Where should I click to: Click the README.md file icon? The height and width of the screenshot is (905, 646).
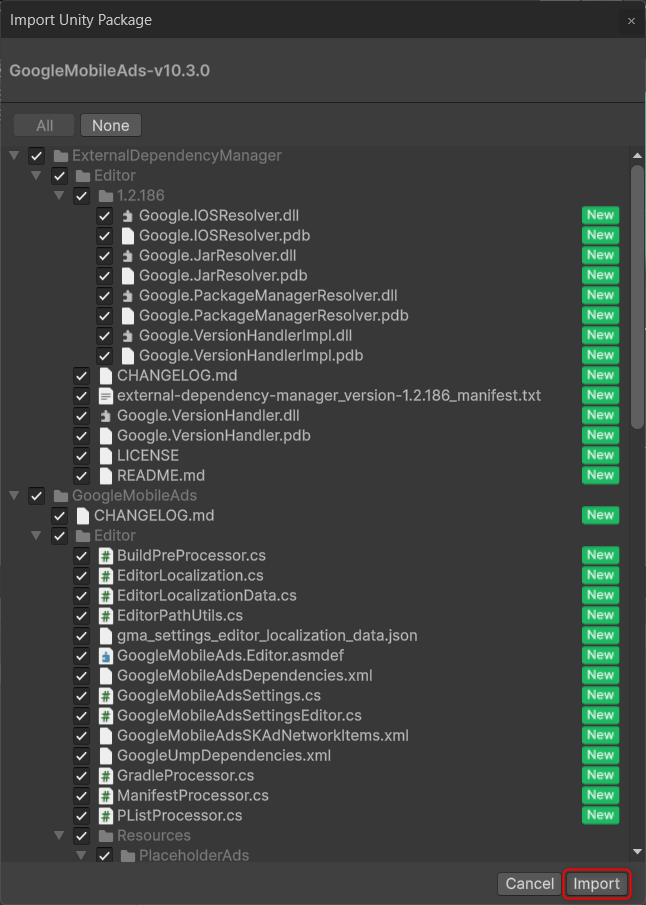point(106,476)
